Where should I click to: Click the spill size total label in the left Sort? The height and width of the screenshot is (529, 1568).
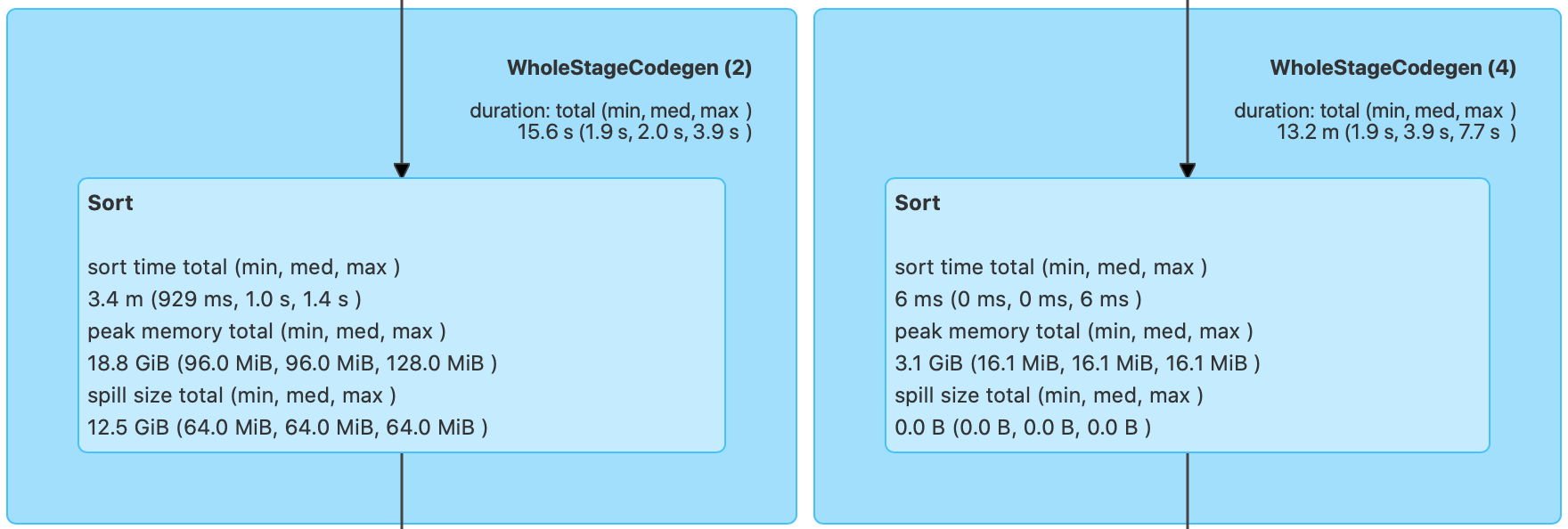(x=241, y=395)
